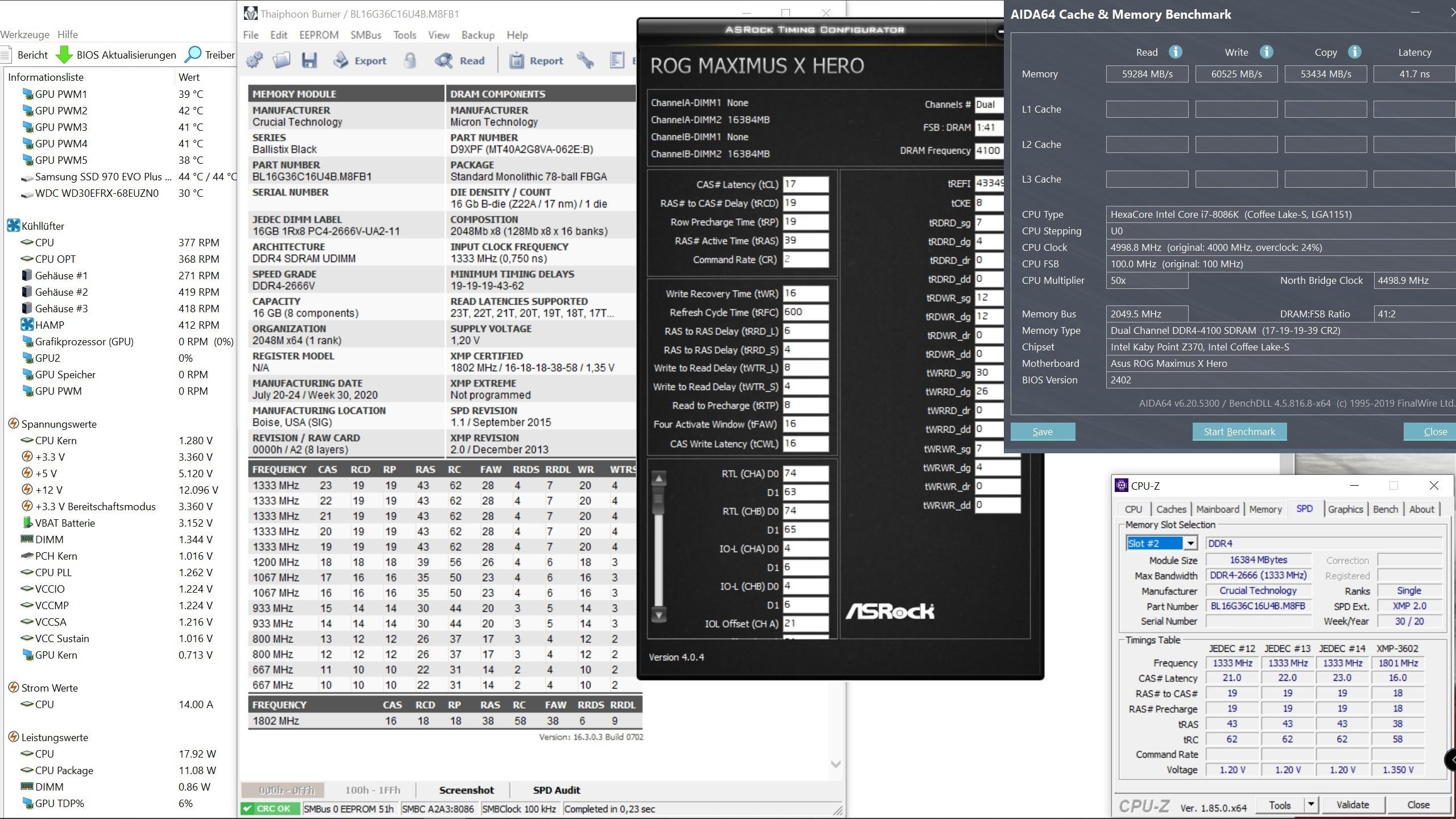
Task: Click the scroll-down chevron in Thaiphoon Burner pane
Action: point(835,764)
